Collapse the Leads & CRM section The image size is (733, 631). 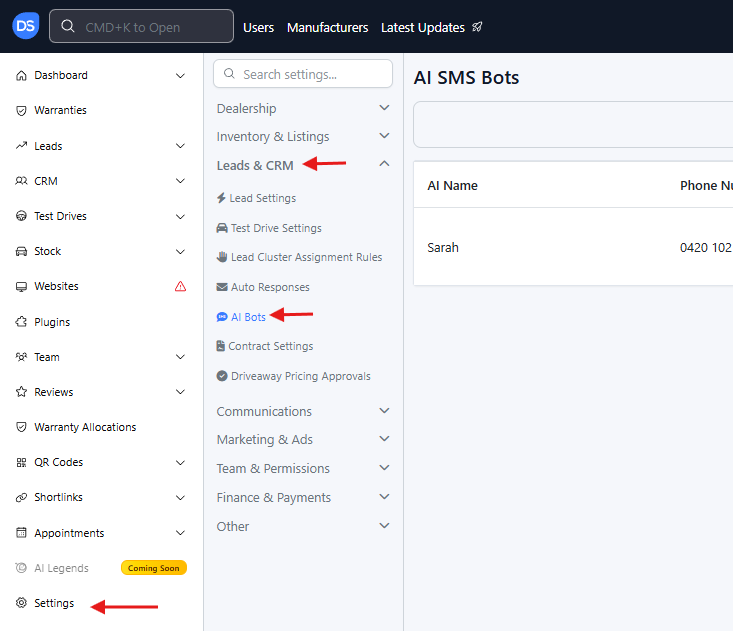coord(384,165)
